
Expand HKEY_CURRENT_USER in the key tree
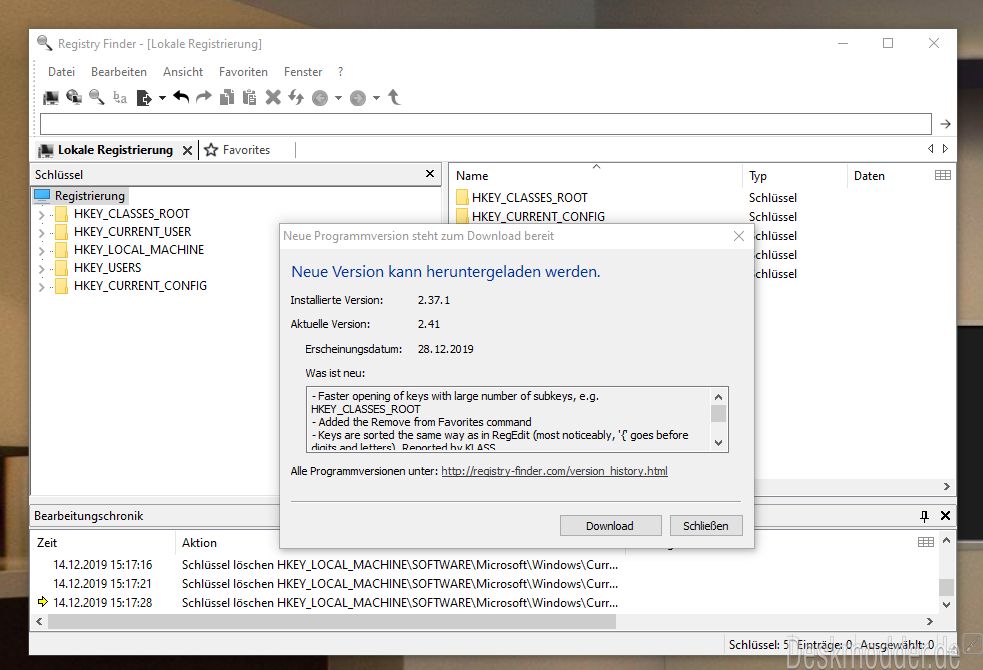click(x=41, y=233)
